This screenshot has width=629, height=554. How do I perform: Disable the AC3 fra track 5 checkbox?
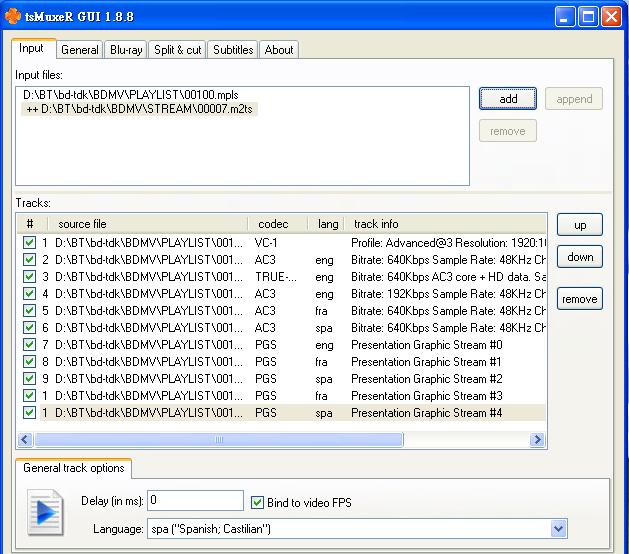tap(29, 310)
